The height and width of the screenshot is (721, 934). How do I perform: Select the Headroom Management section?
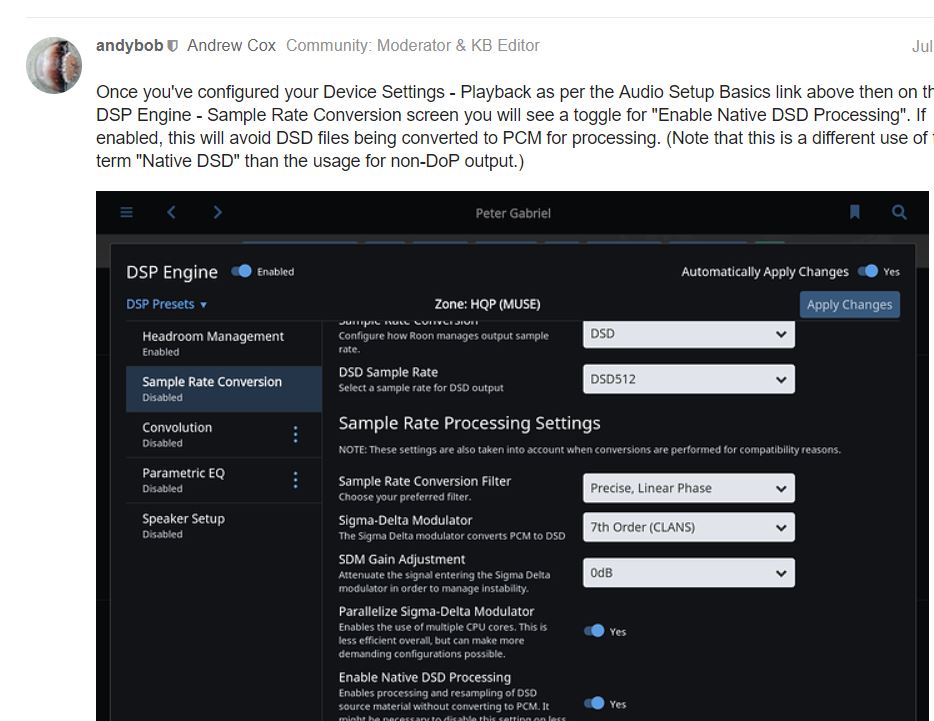point(213,342)
